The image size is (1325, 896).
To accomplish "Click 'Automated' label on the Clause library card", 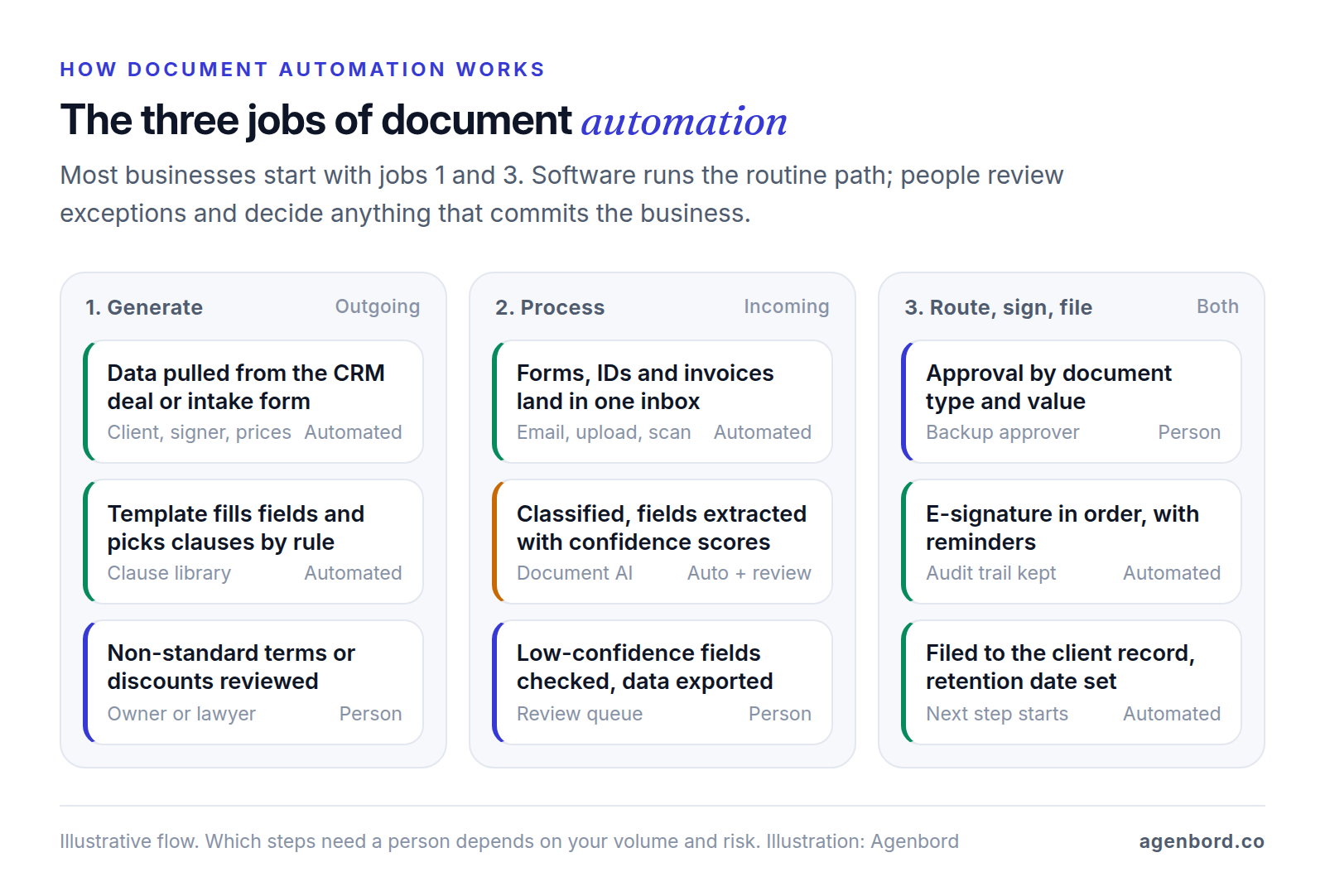I will [353, 573].
